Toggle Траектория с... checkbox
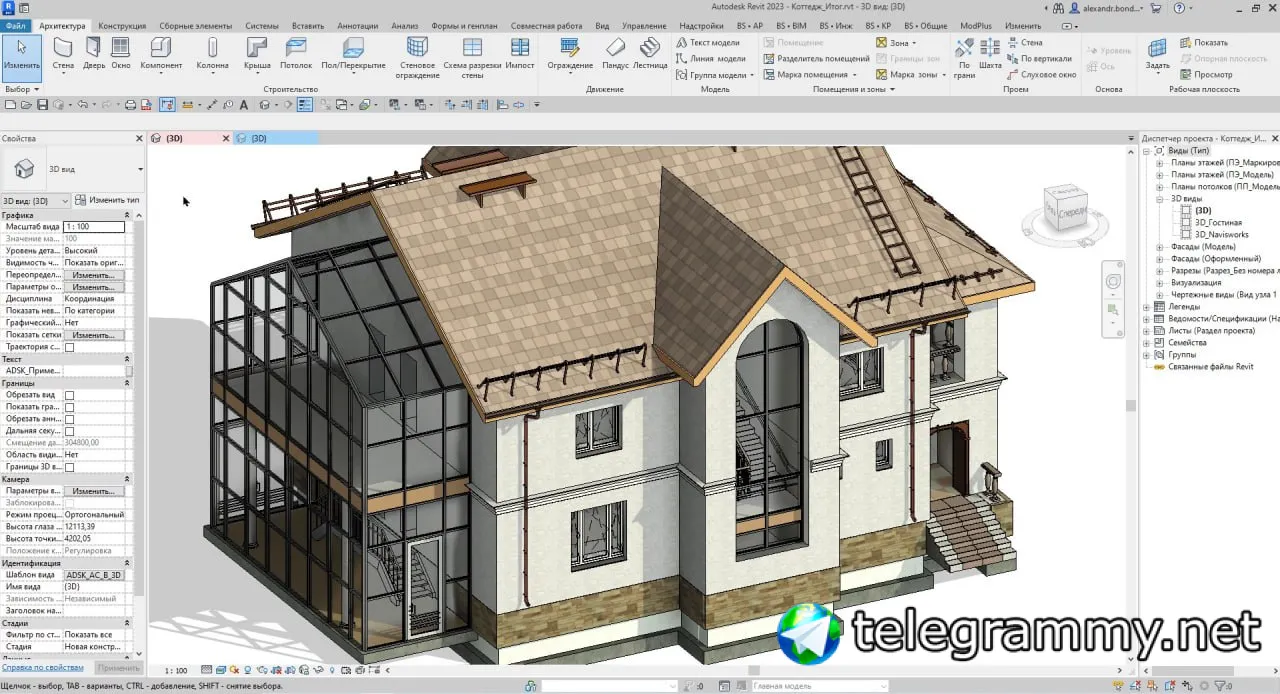 (69, 347)
